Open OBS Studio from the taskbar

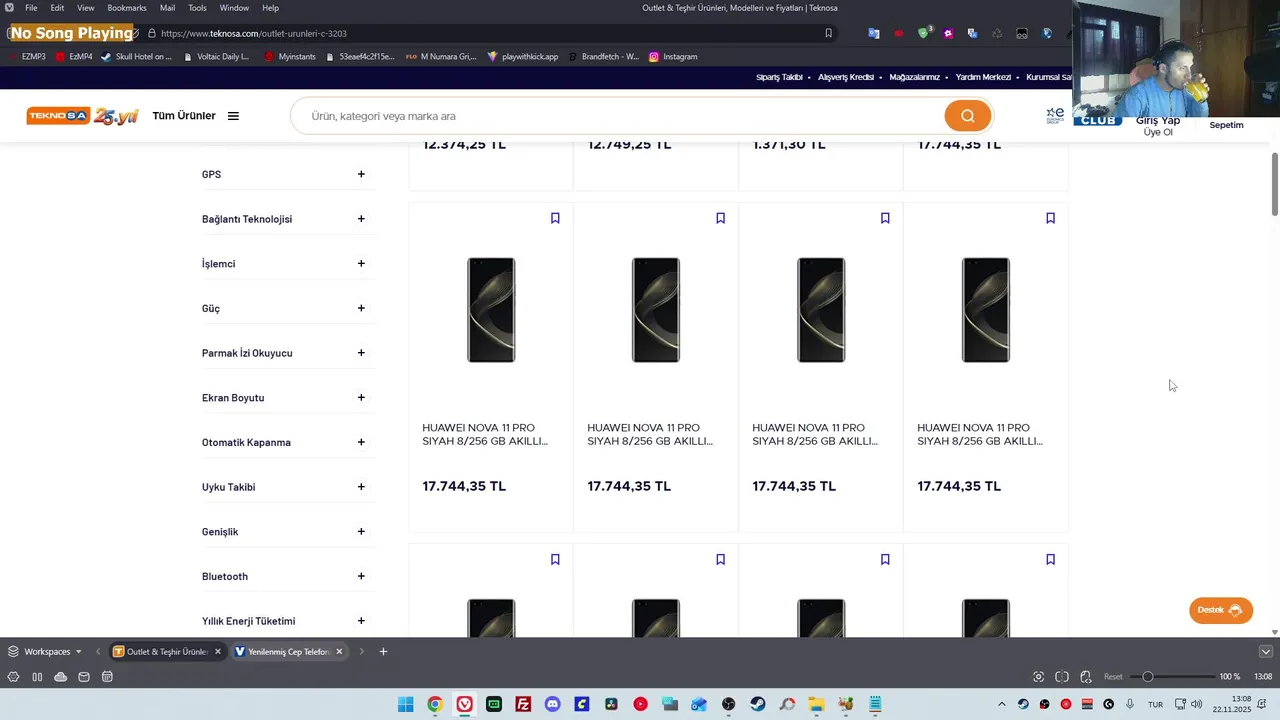[728, 705]
